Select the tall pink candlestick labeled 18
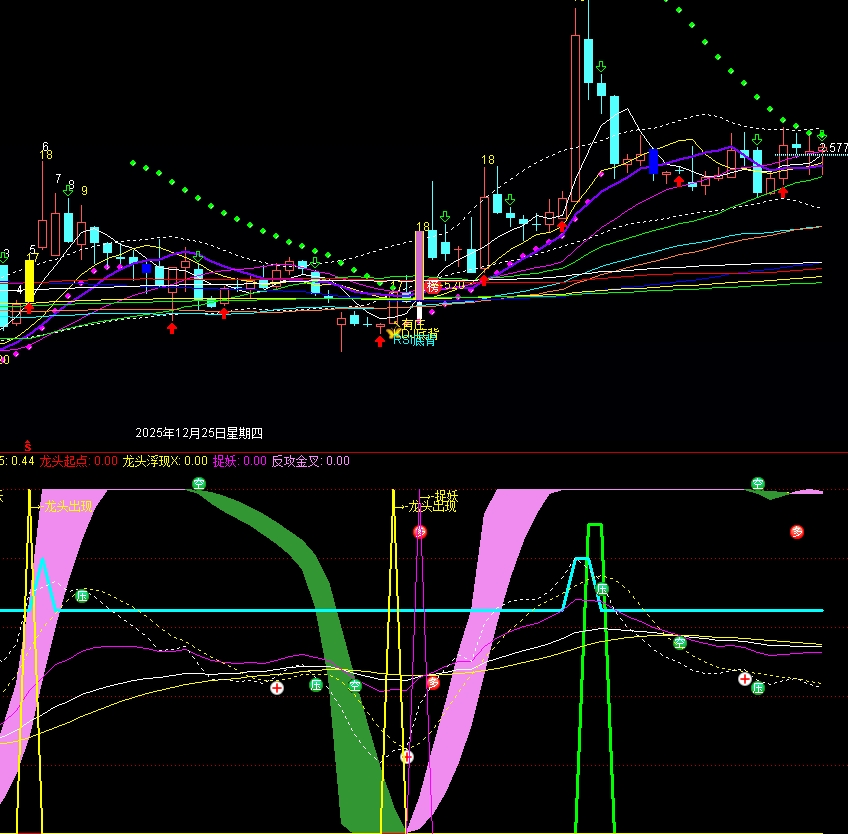 [x=419, y=265]
